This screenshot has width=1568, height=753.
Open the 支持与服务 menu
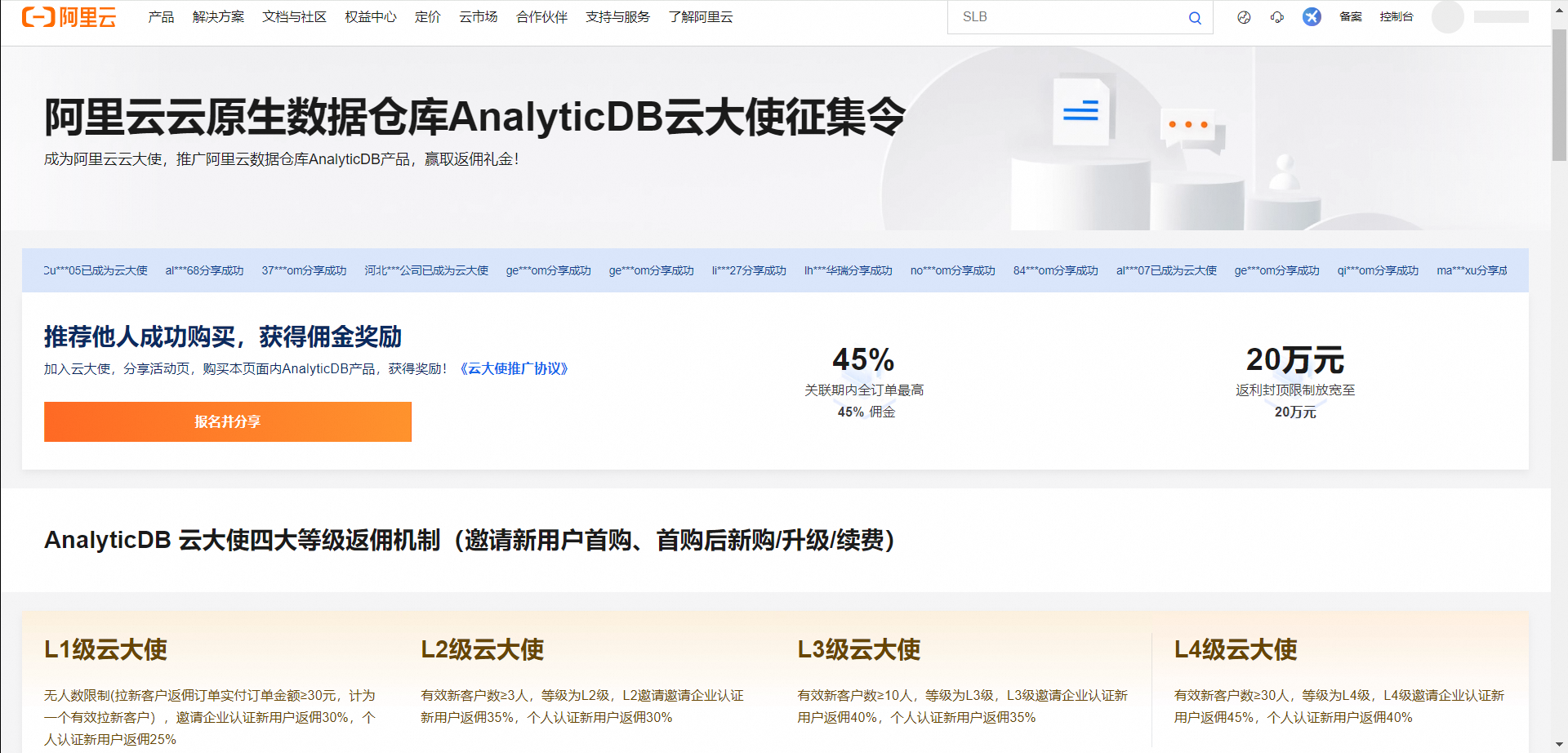point(617,17)
